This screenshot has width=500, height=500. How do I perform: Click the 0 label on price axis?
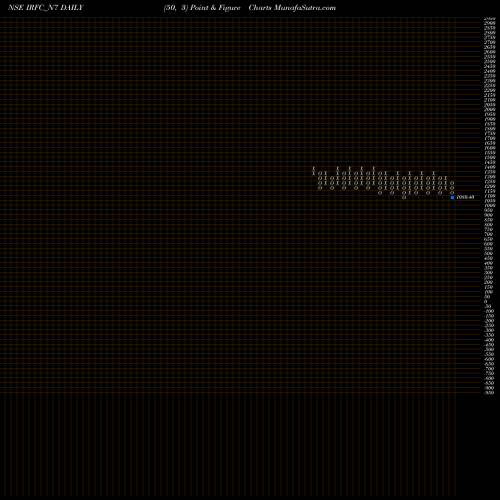tap(485, 301)
